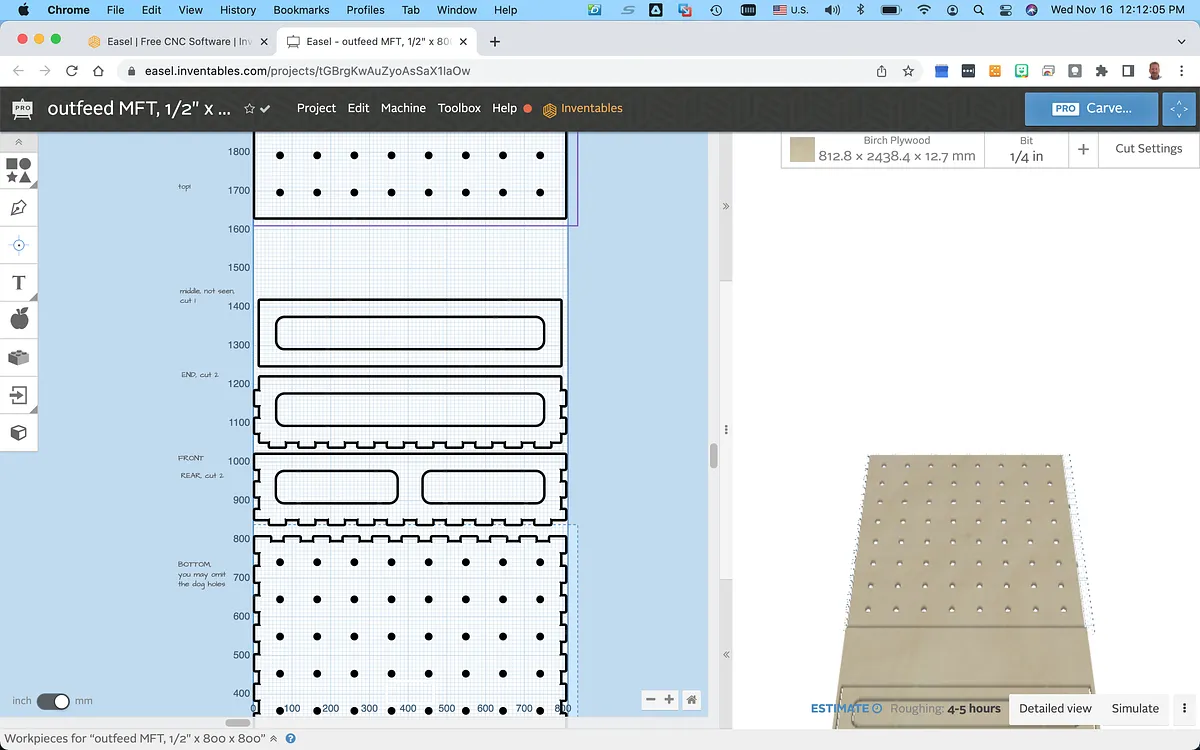Viewport: 1200px width, 750px height.
Task: Select the Pen drawing tool
Action: coord(18,208)
